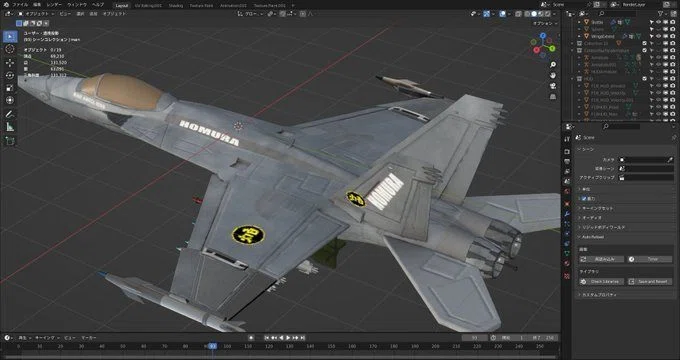The height and width of the screenshot is (360, 680).
Task: Toggle camera view with the camera gizmo icon
Action: pos(553,86)
